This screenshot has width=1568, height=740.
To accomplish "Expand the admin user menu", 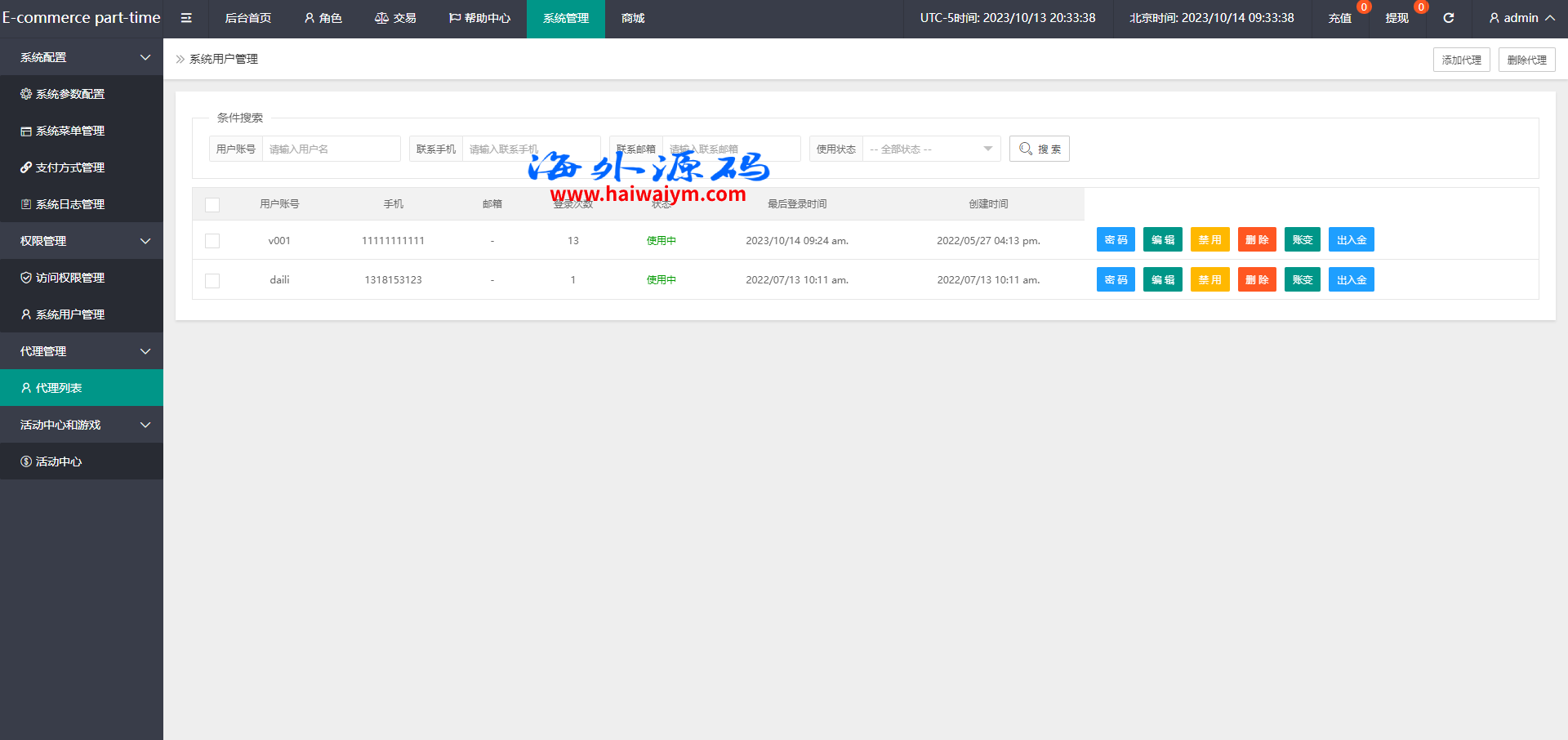I will coord(1521,18).
